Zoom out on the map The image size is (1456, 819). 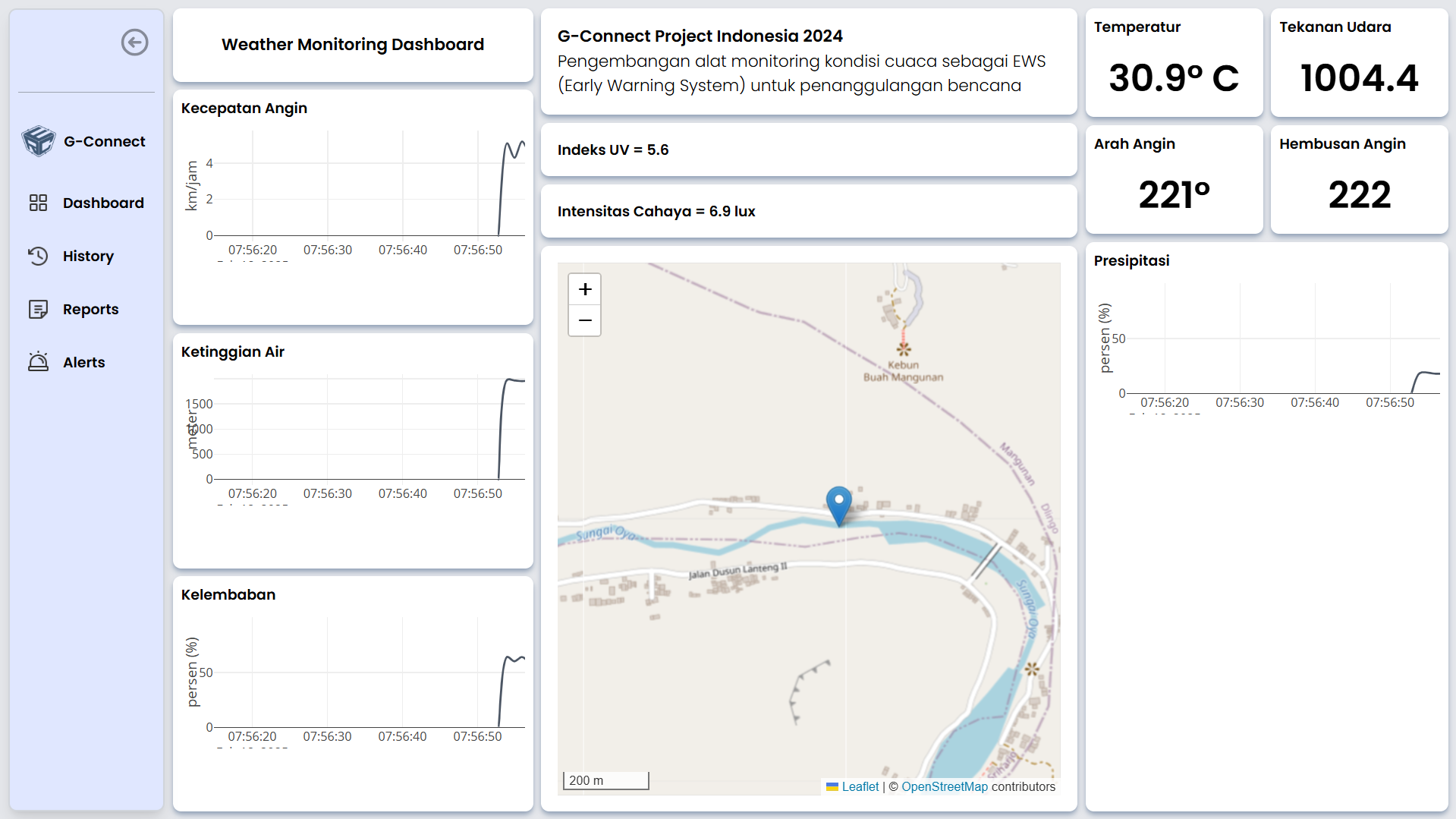[585, 320]
